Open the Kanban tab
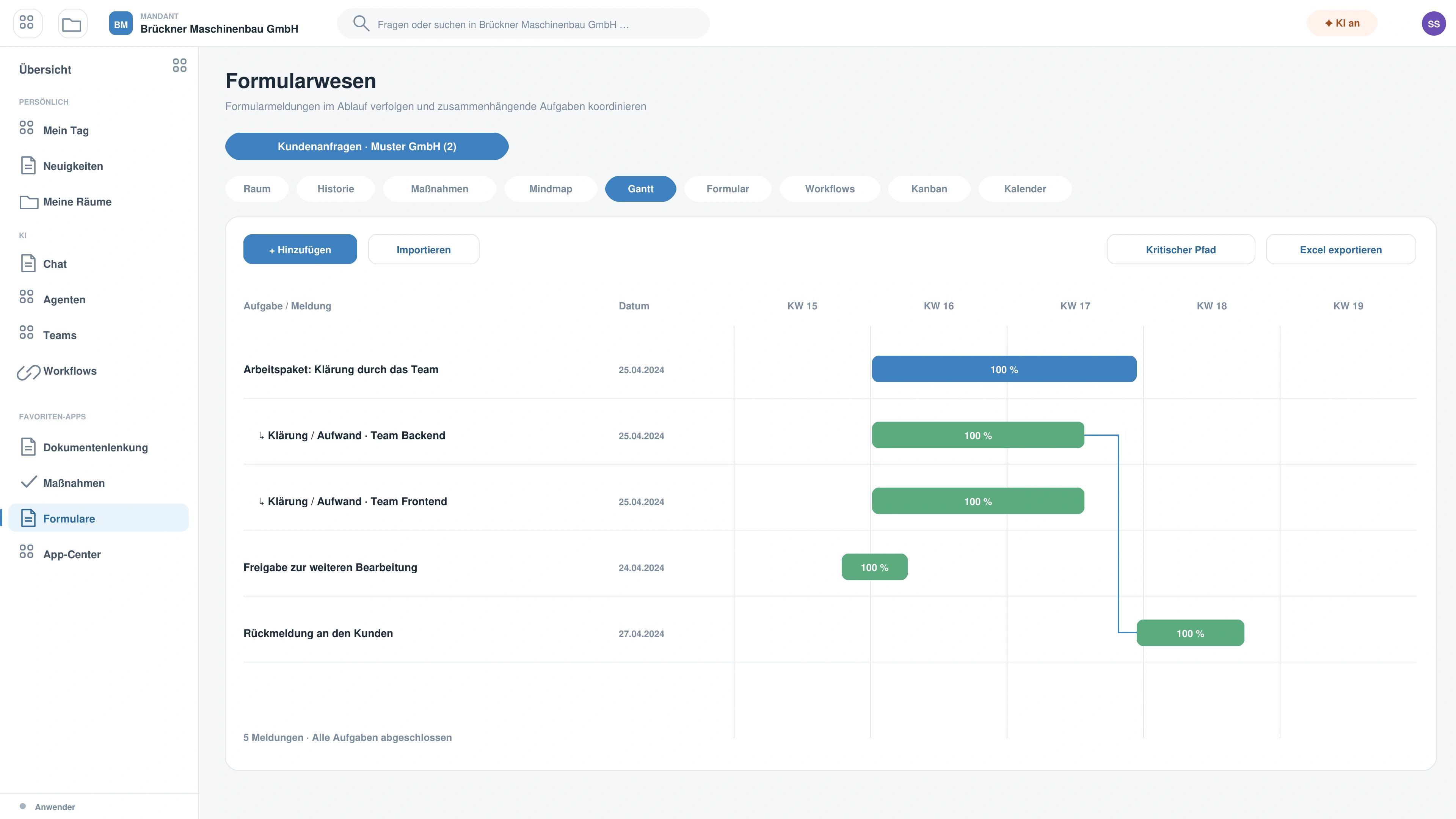This screenshot has height=819, width=1456. [x=929, y=189]
